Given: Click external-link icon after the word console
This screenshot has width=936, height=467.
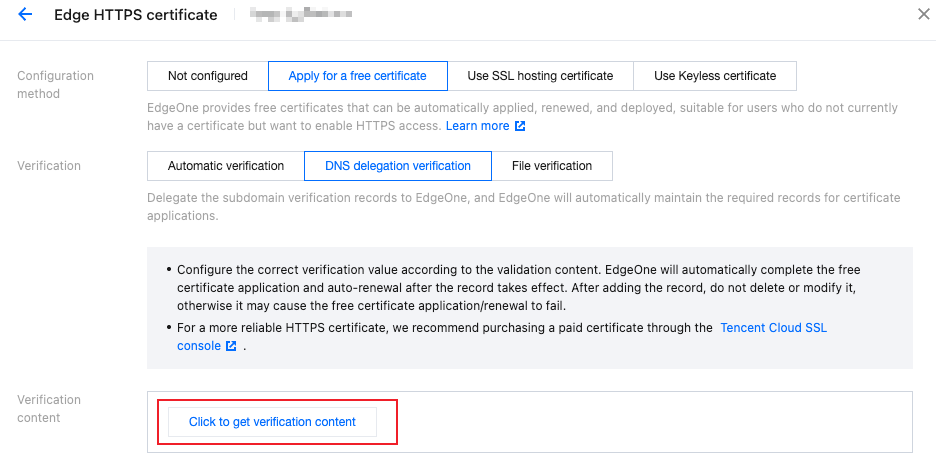Looking at the screenshot, I should pos(231,346).
